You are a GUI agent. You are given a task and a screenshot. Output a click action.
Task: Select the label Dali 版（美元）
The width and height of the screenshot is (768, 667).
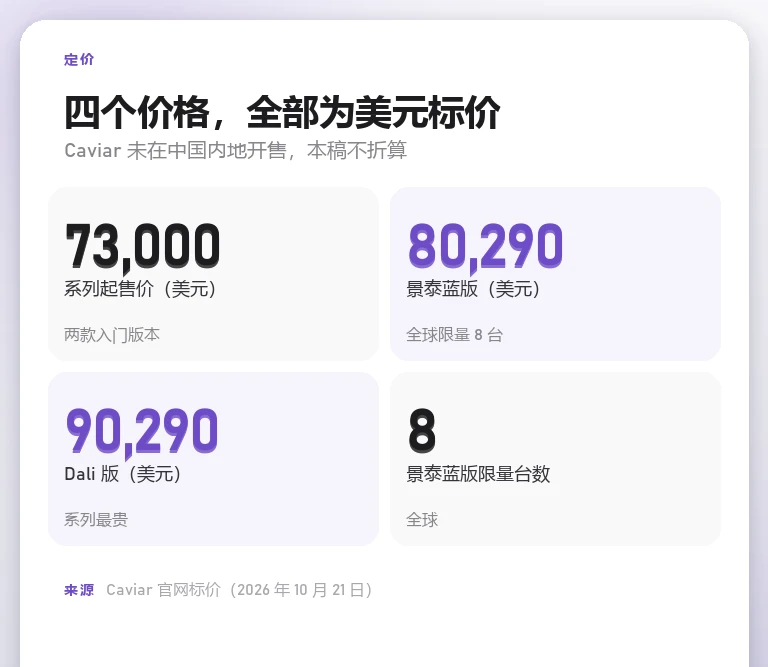click(122, 474)
